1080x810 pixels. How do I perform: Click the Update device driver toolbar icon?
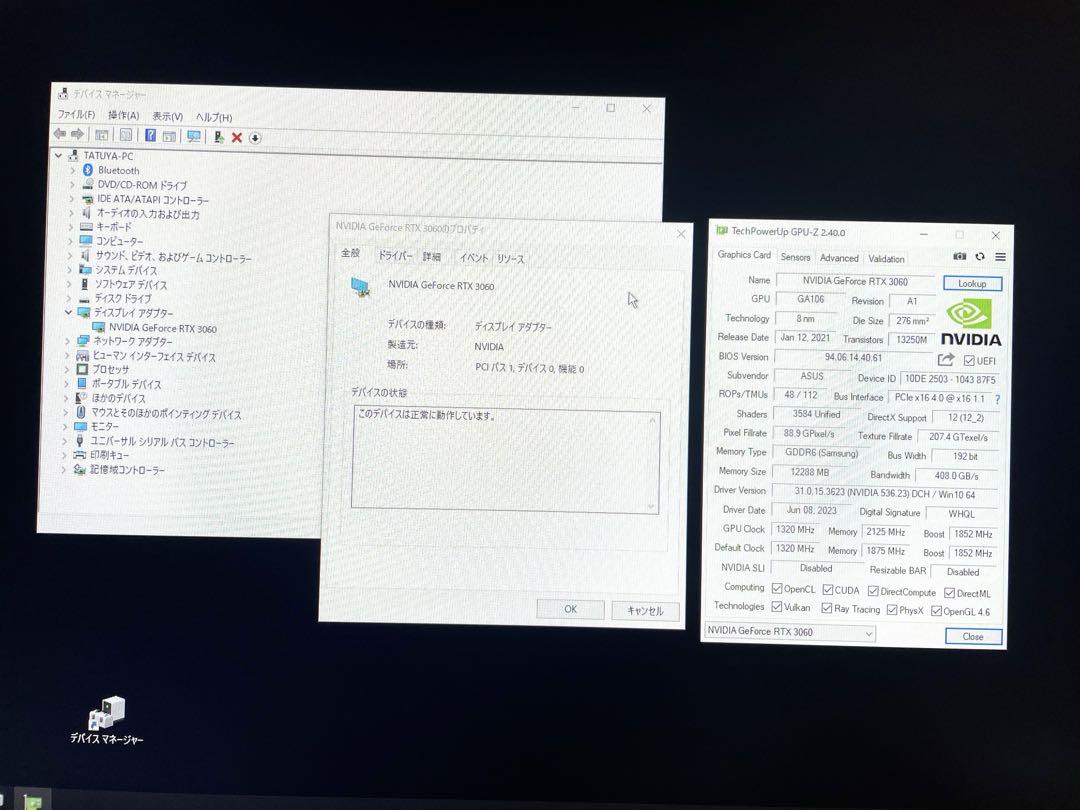(218, 137)
